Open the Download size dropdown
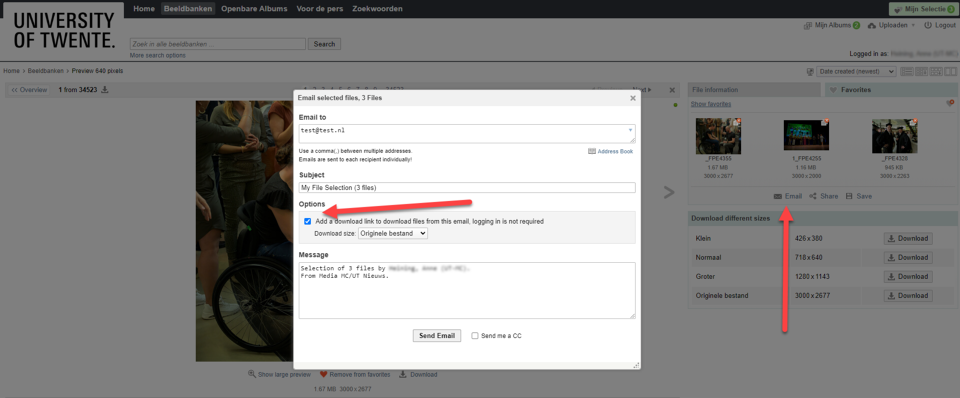The width and height of the screenshot is (960, 398). (x=392, y=233)
